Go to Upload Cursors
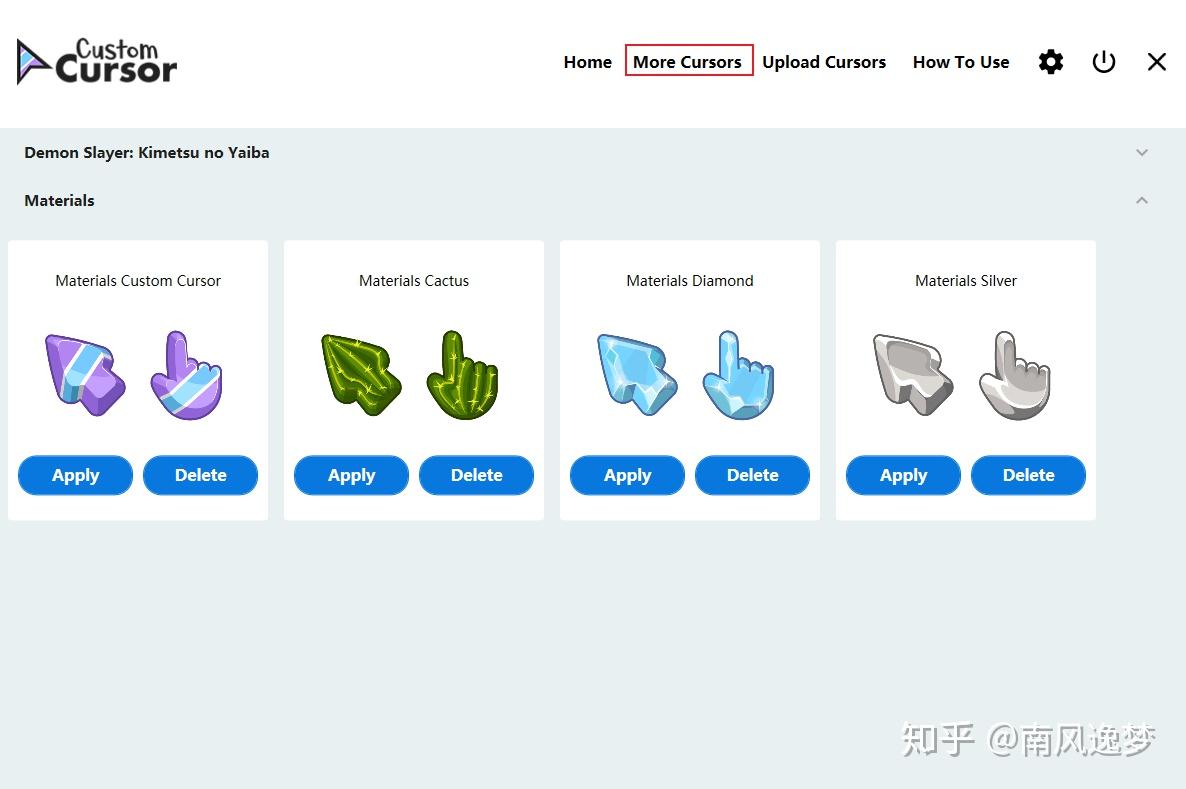The height and width of the screenshot is (789, 1186). [824, 61]
